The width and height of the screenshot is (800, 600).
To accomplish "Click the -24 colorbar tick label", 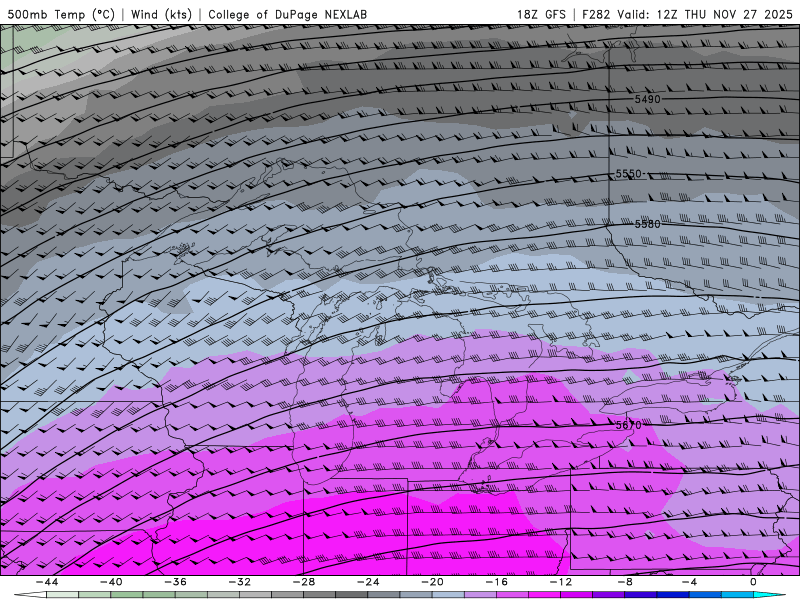I will point(368,582).
